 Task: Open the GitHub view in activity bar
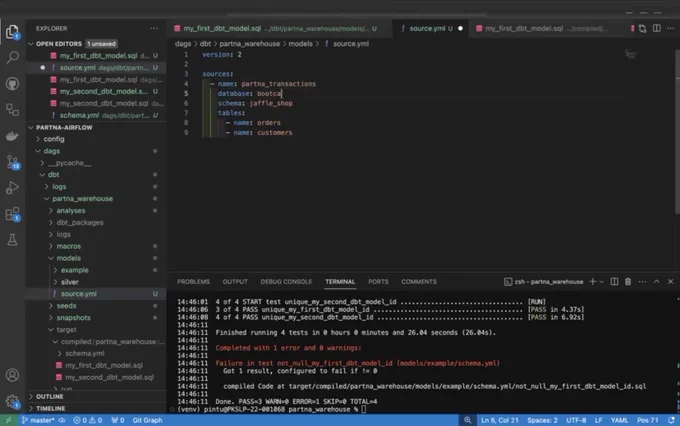click(x=12, y=83)
